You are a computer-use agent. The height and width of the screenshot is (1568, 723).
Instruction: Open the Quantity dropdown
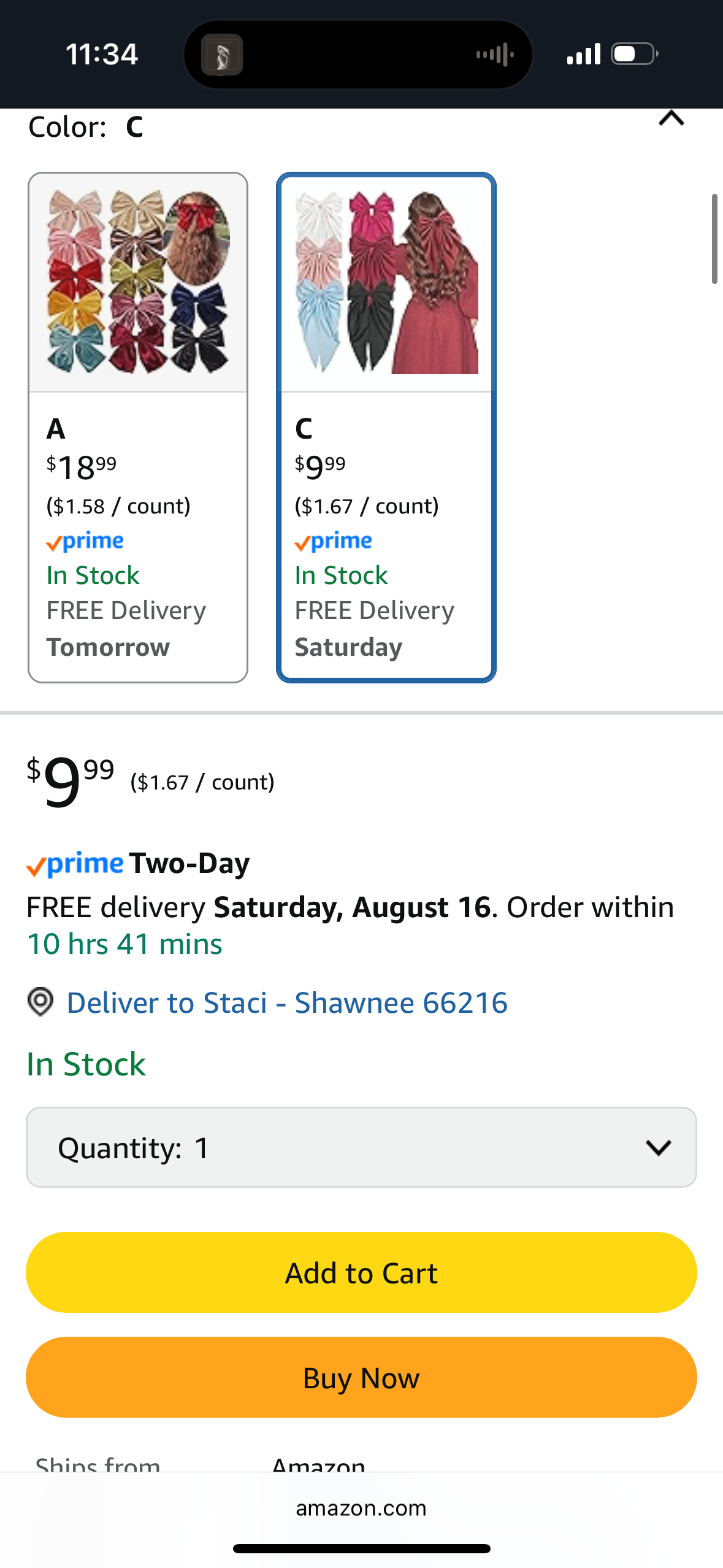(x=361, y=1147)
